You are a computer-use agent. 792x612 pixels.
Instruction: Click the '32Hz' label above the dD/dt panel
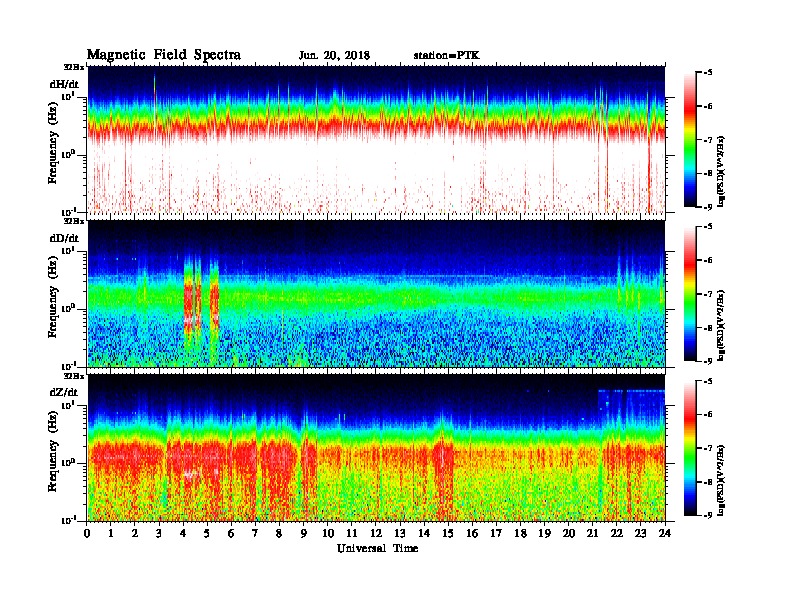[74, 221]
